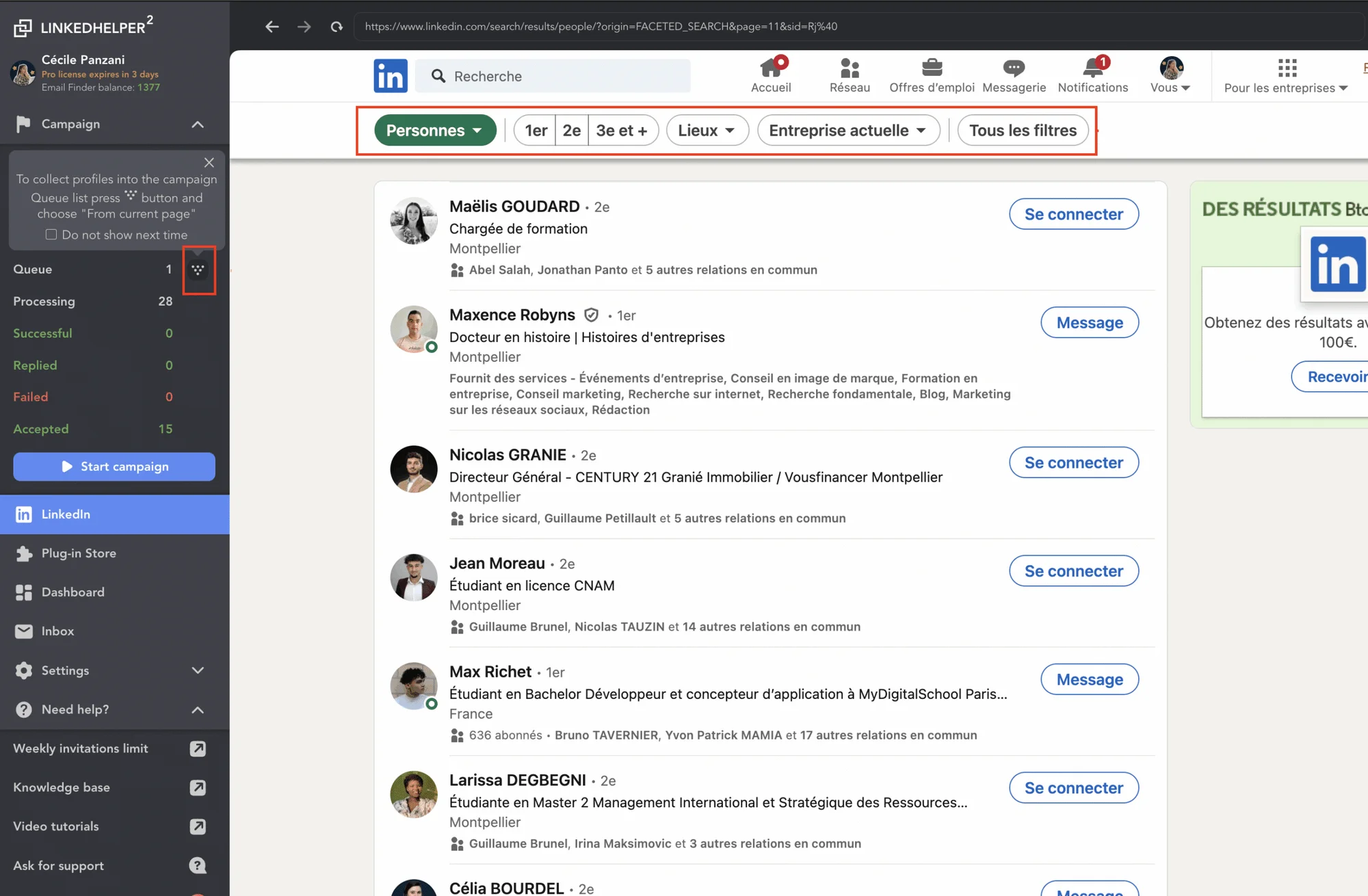Screen dimensions: 1368x896
Task: Message Max Richet
Action: pos(1090,679)
